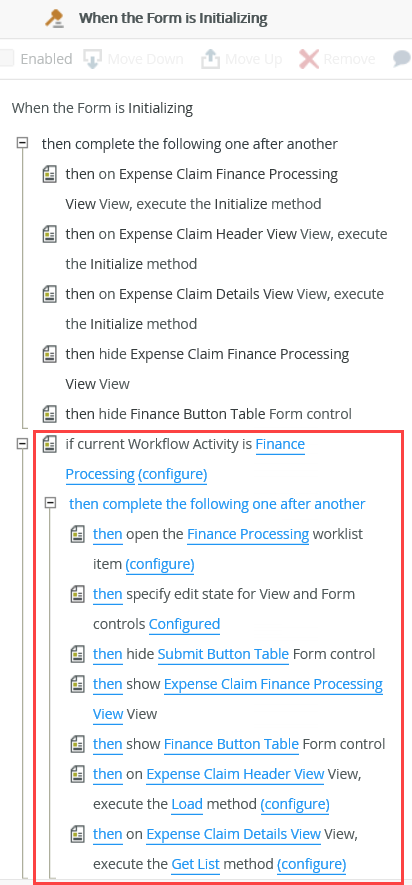Click the red Remove X icon

[x=309, y=59]
